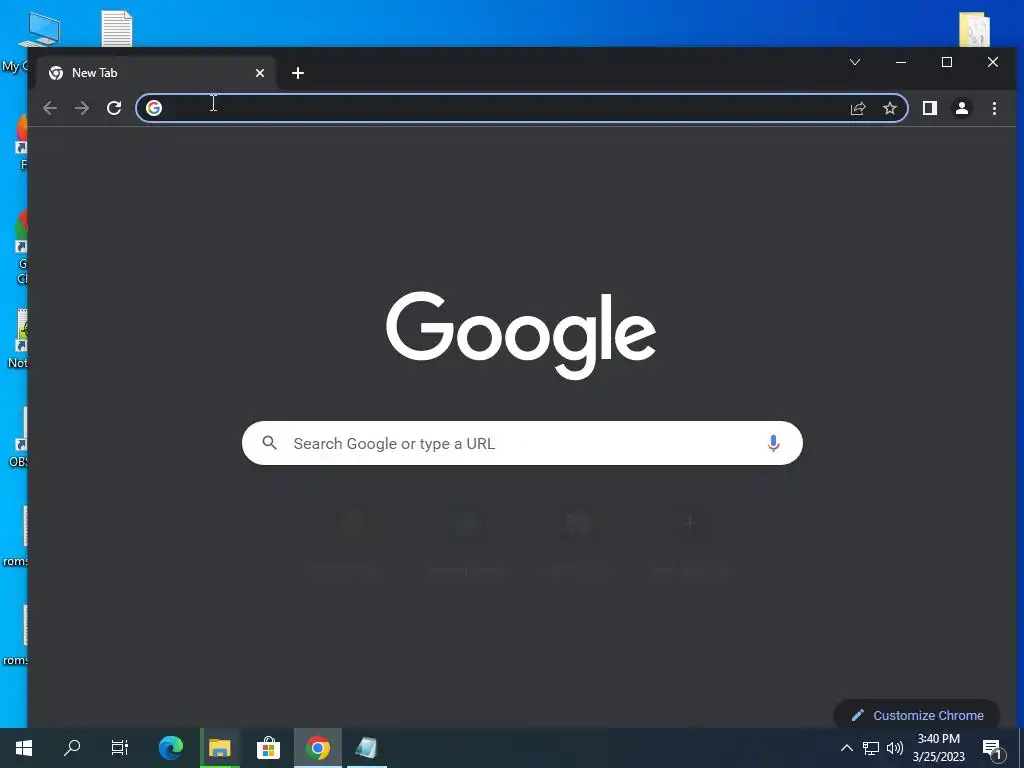The image size is (1024, 768).
Task: Select the text file icon on the desktop
Action: click(117, 29)
